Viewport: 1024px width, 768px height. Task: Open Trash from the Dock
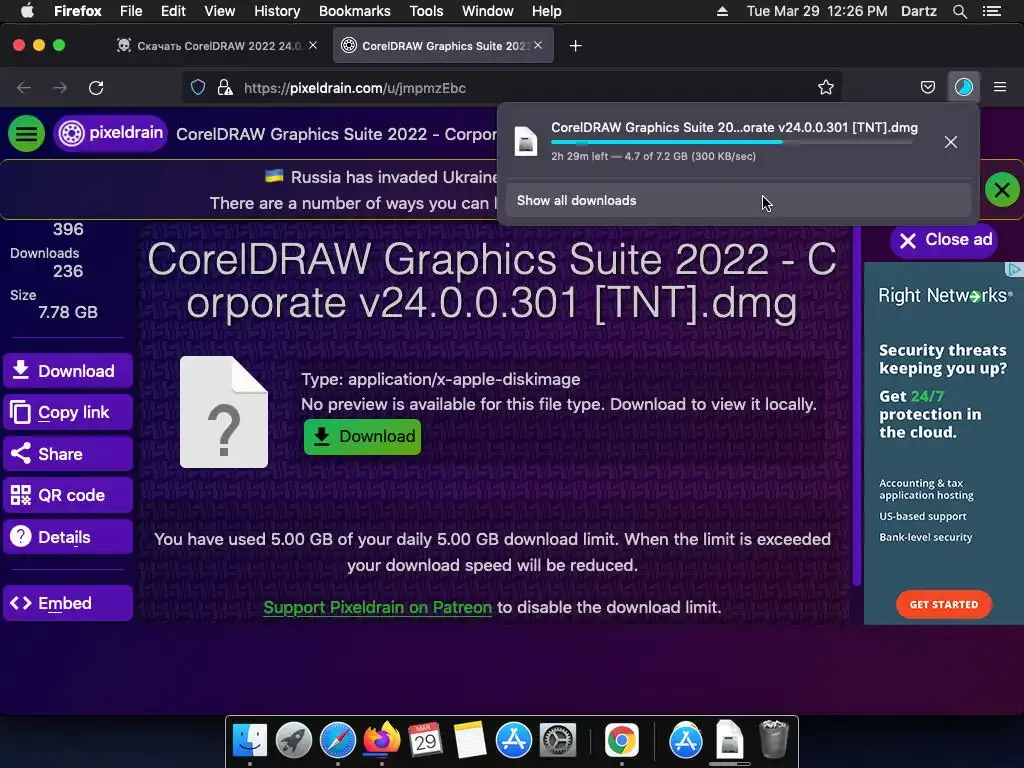(774, 740)
